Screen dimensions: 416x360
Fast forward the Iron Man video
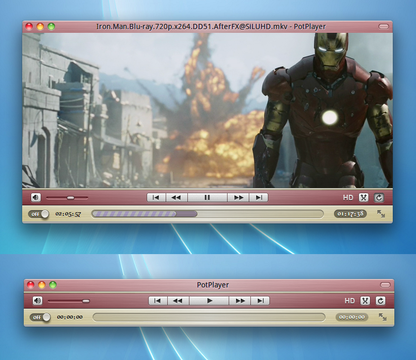coord(238,198)
